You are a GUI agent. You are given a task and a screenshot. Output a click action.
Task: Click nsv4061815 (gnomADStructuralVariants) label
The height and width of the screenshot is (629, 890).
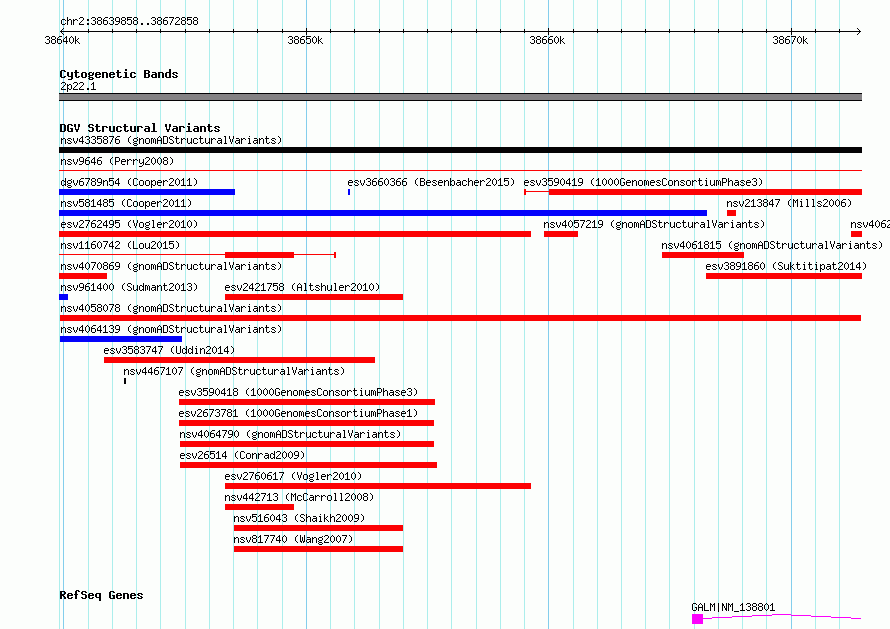[772, 245]
